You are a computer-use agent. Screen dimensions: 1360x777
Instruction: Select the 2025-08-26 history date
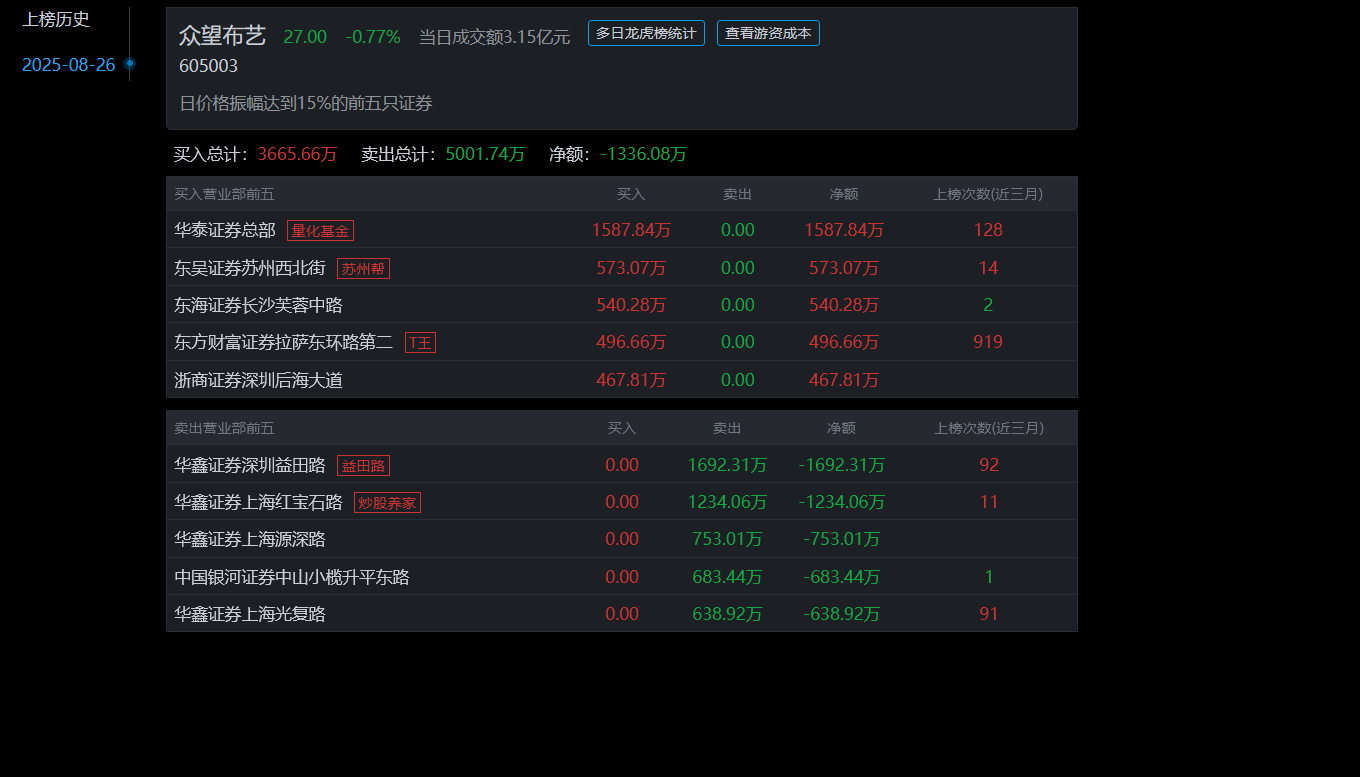click(69, 65)
